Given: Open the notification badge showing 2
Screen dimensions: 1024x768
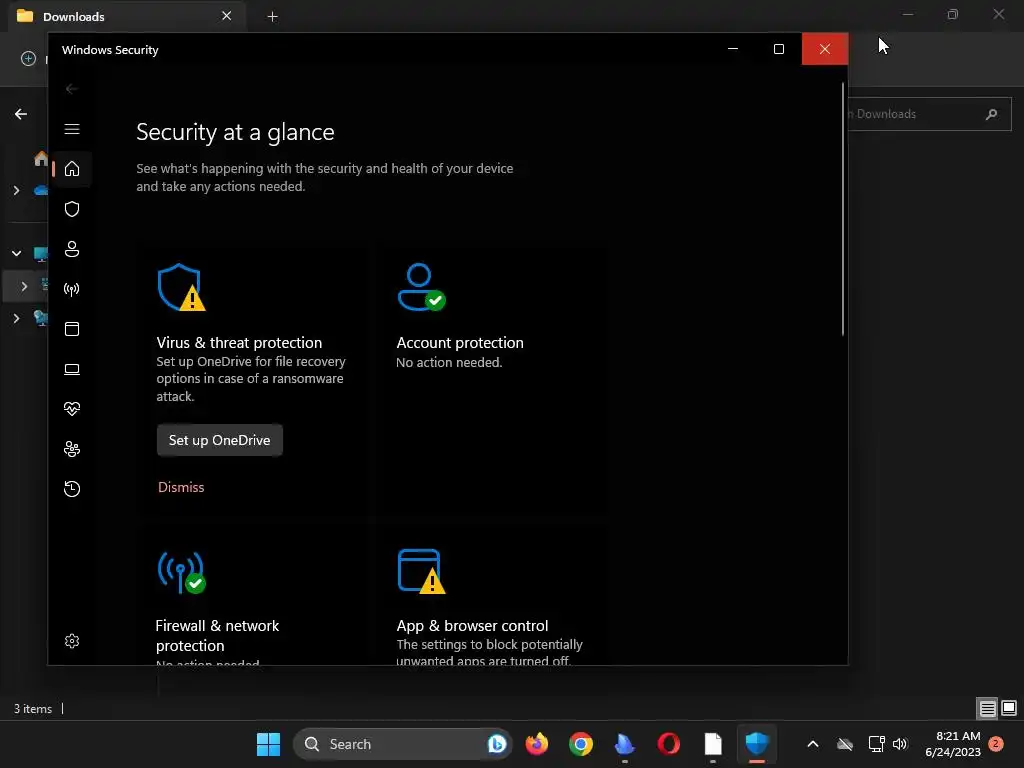Looking at the screenshot, I should coord(996,744).
